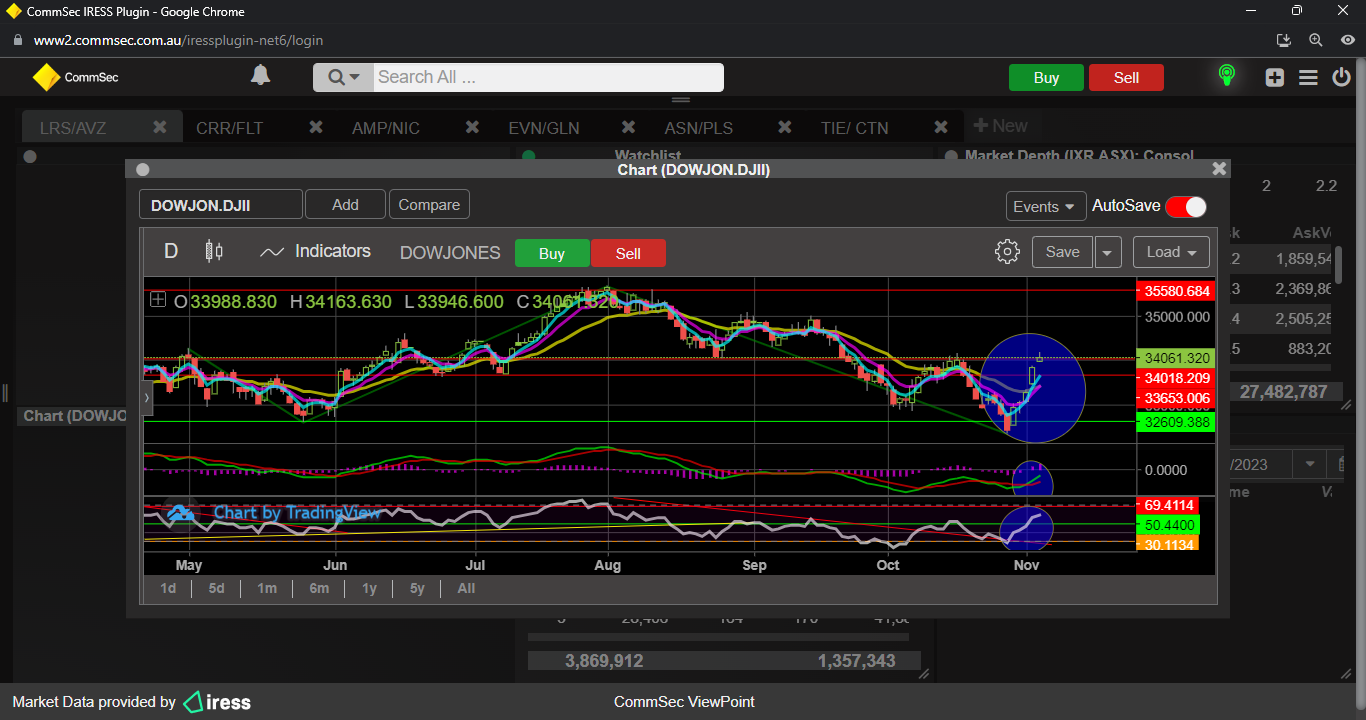Click the green Buy button in top bar
Viewport: 1366px width, 720px height.
[x=1046, y=78]
